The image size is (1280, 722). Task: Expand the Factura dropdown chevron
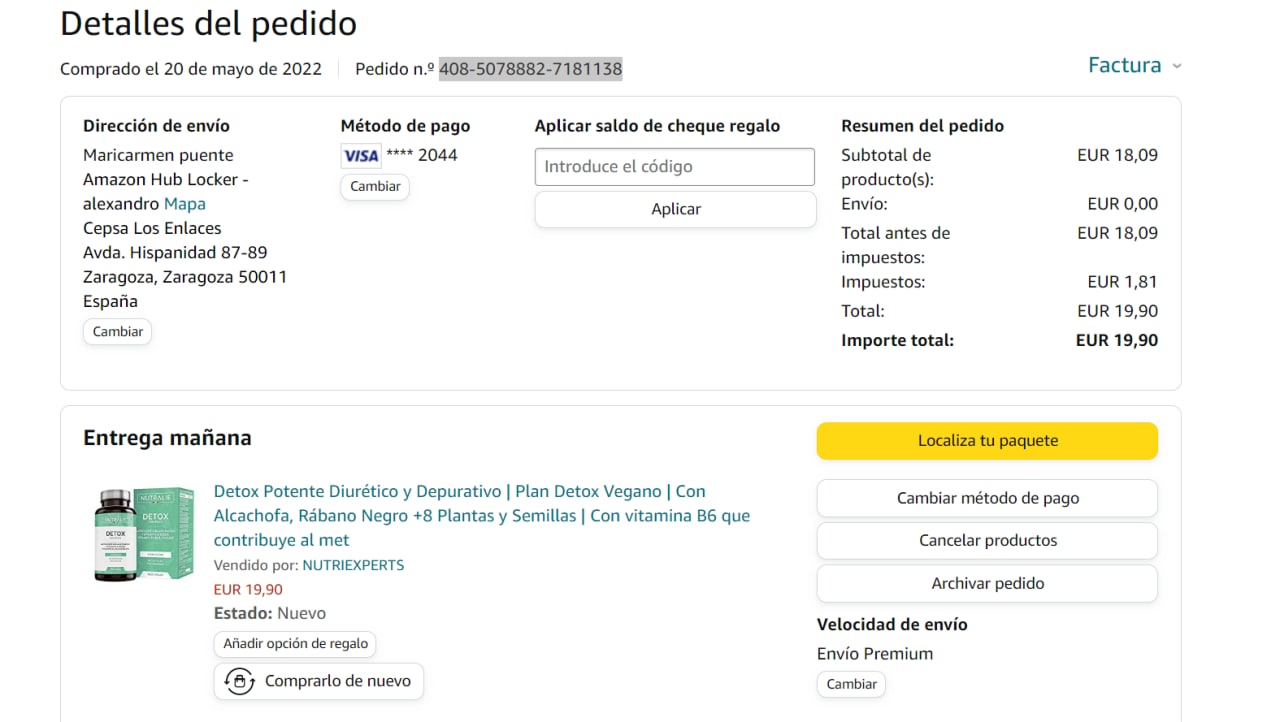tap(1177, 66)
